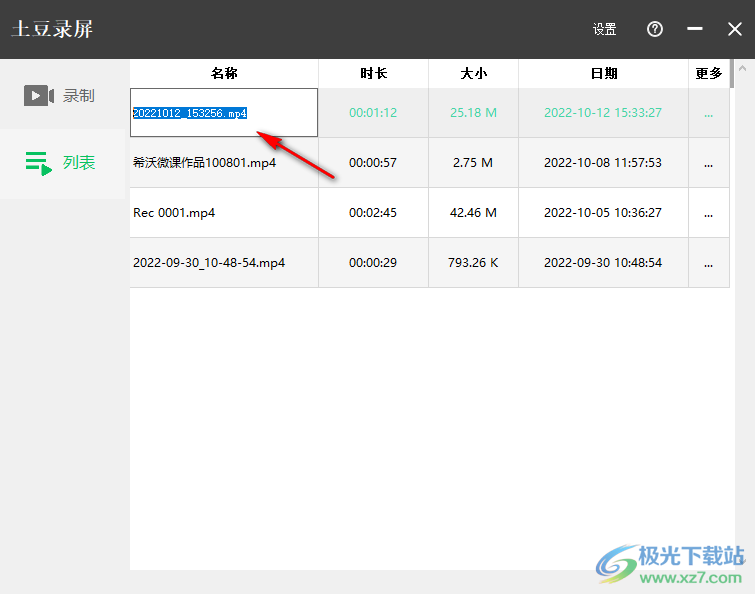Close the 土豆录屏 window
Image resolution: width=755 pixels, height=594 pixels.
point(735,29)
